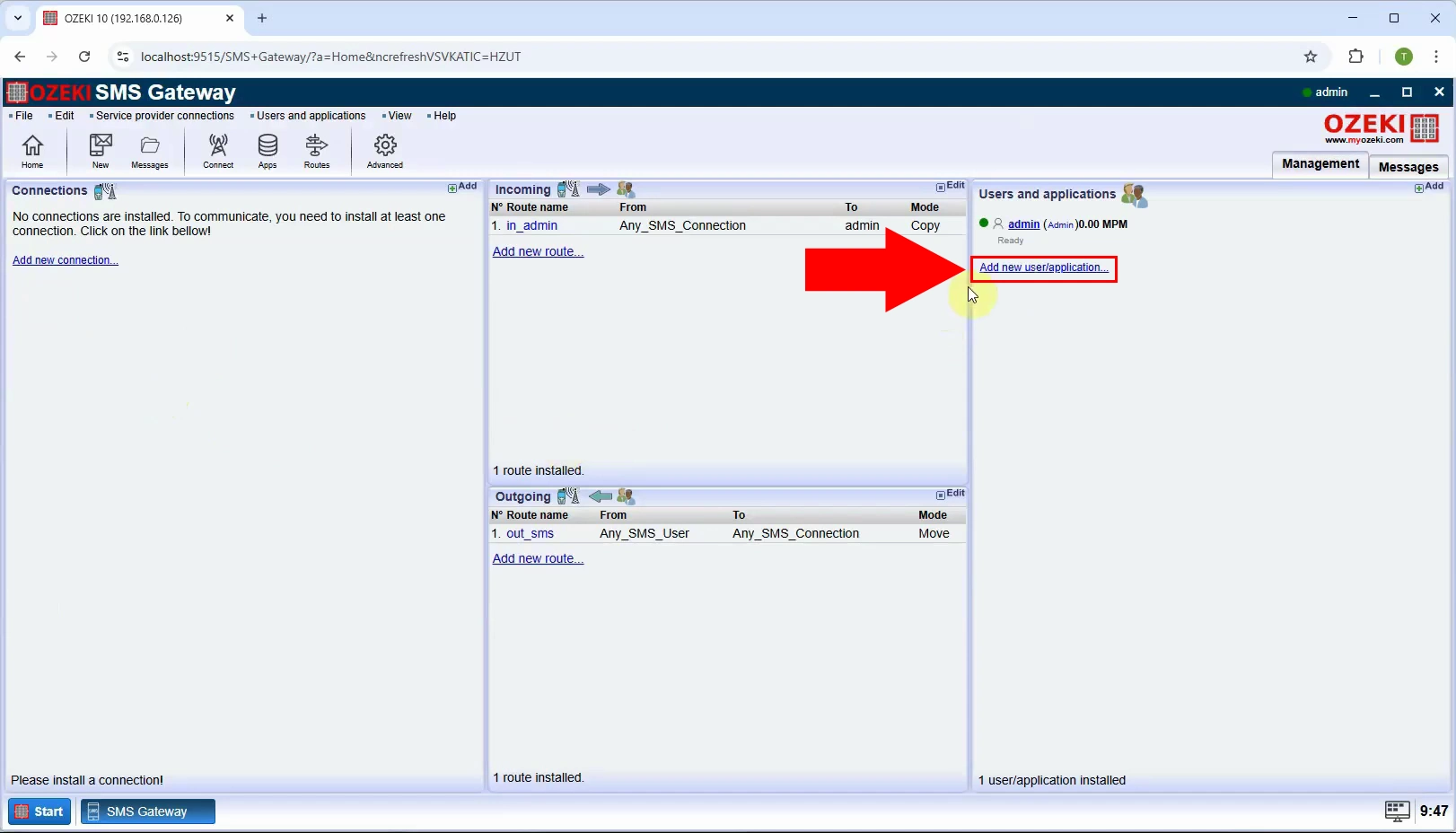Open the Messages folder toolbar icon
1456x833 pixels.
150,151
